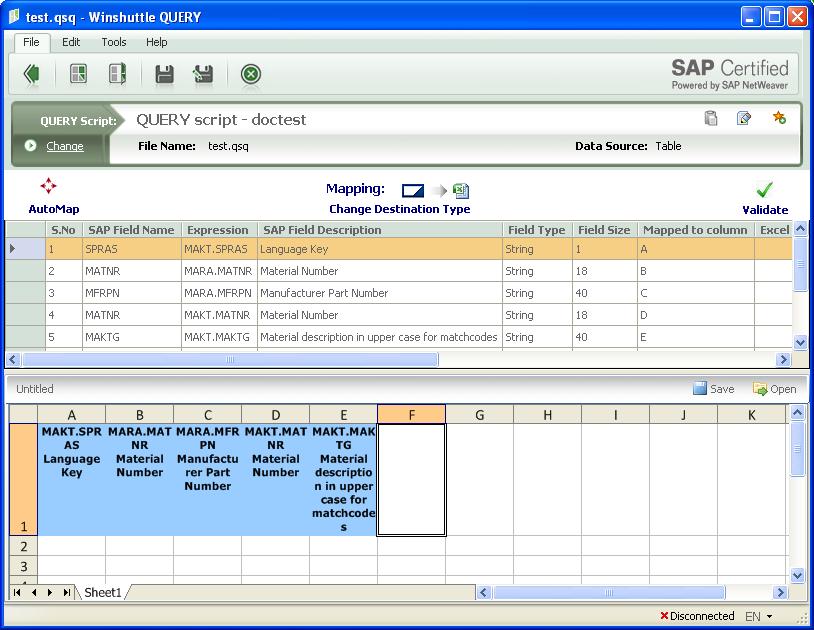
Task: Click the MFRPN field name cell
Action: 132,293
